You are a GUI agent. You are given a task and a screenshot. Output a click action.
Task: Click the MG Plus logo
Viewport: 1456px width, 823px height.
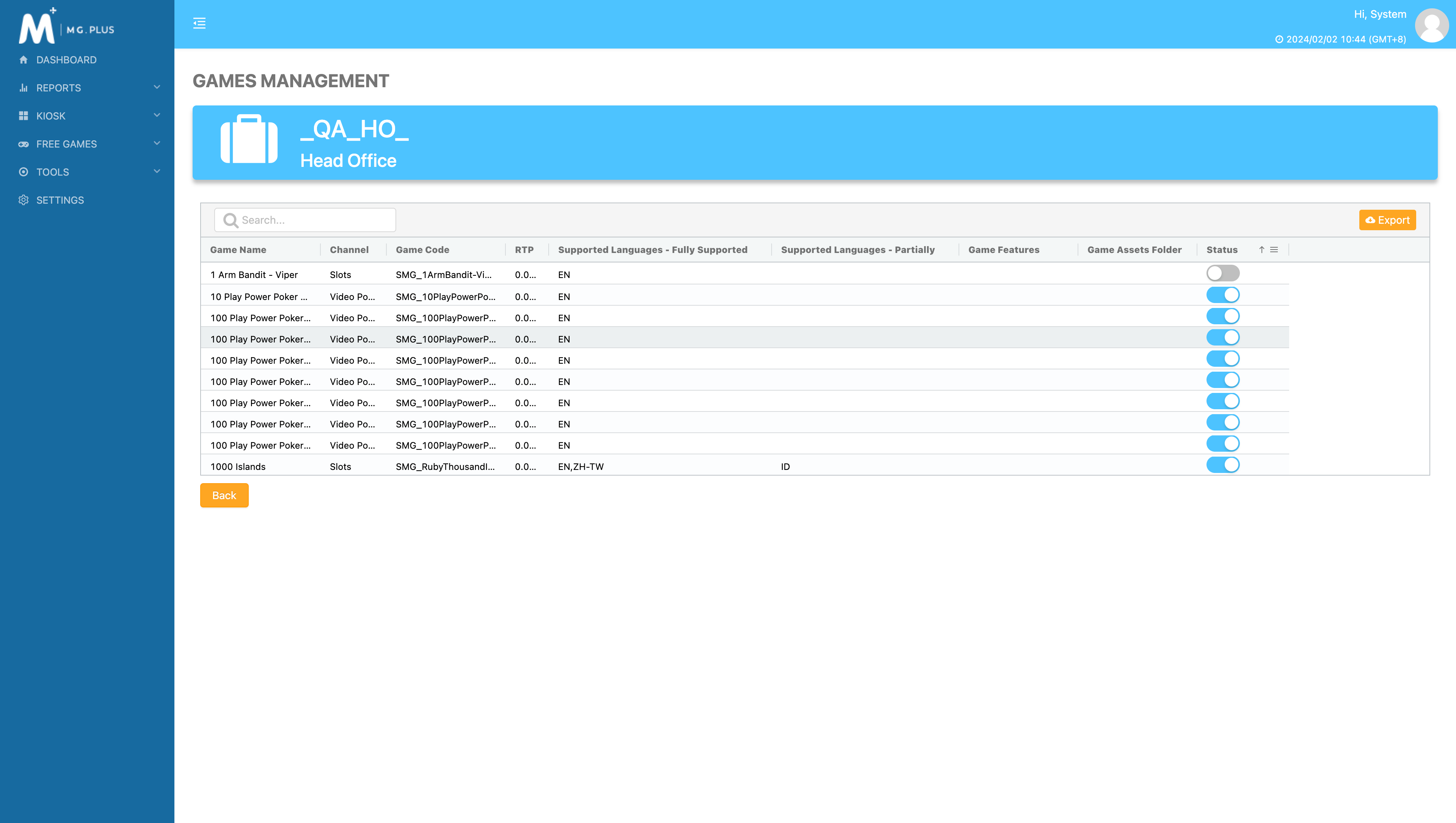(66, 26)
